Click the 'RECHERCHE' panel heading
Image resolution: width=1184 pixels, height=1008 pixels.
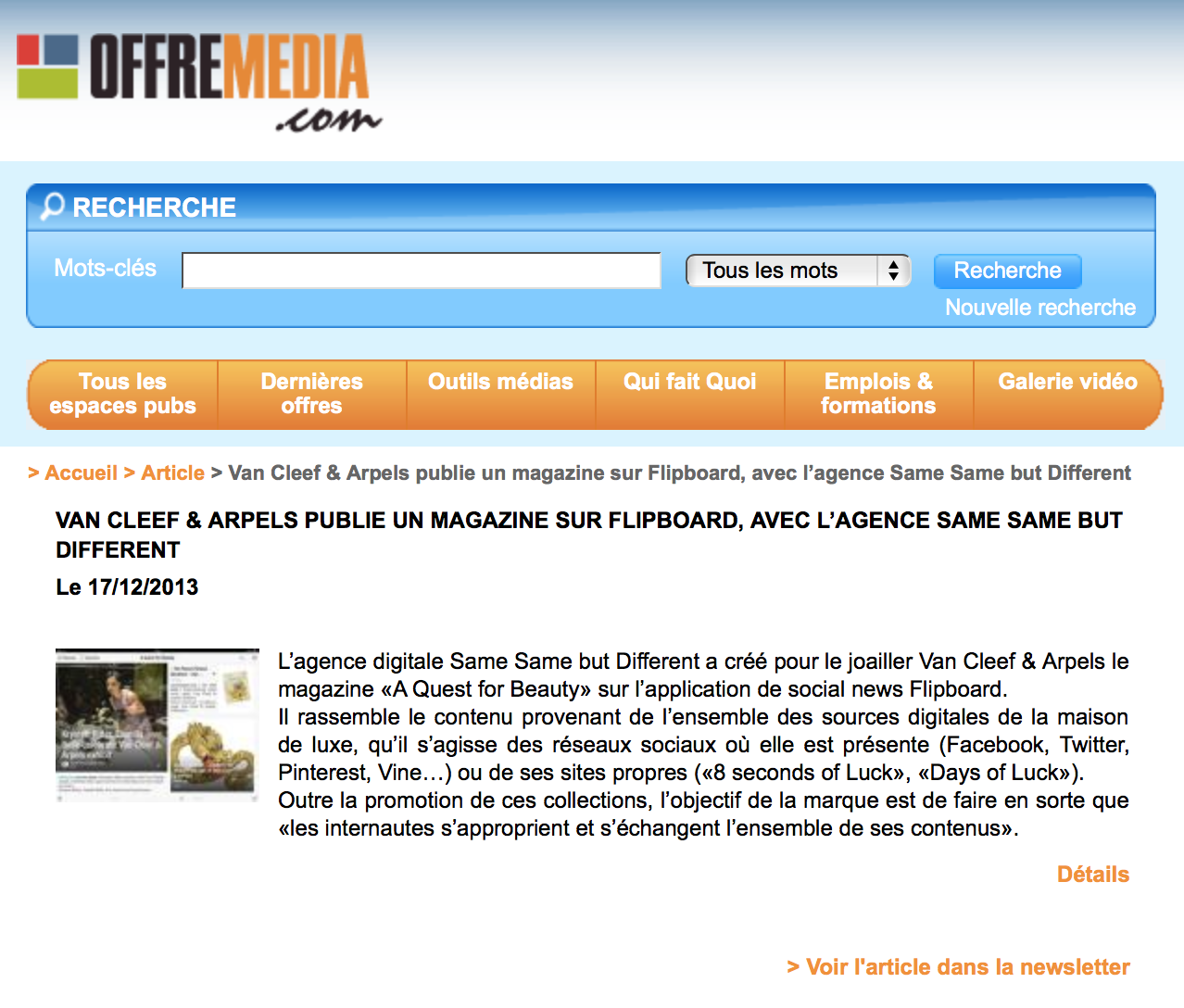[x=155, y=208]
